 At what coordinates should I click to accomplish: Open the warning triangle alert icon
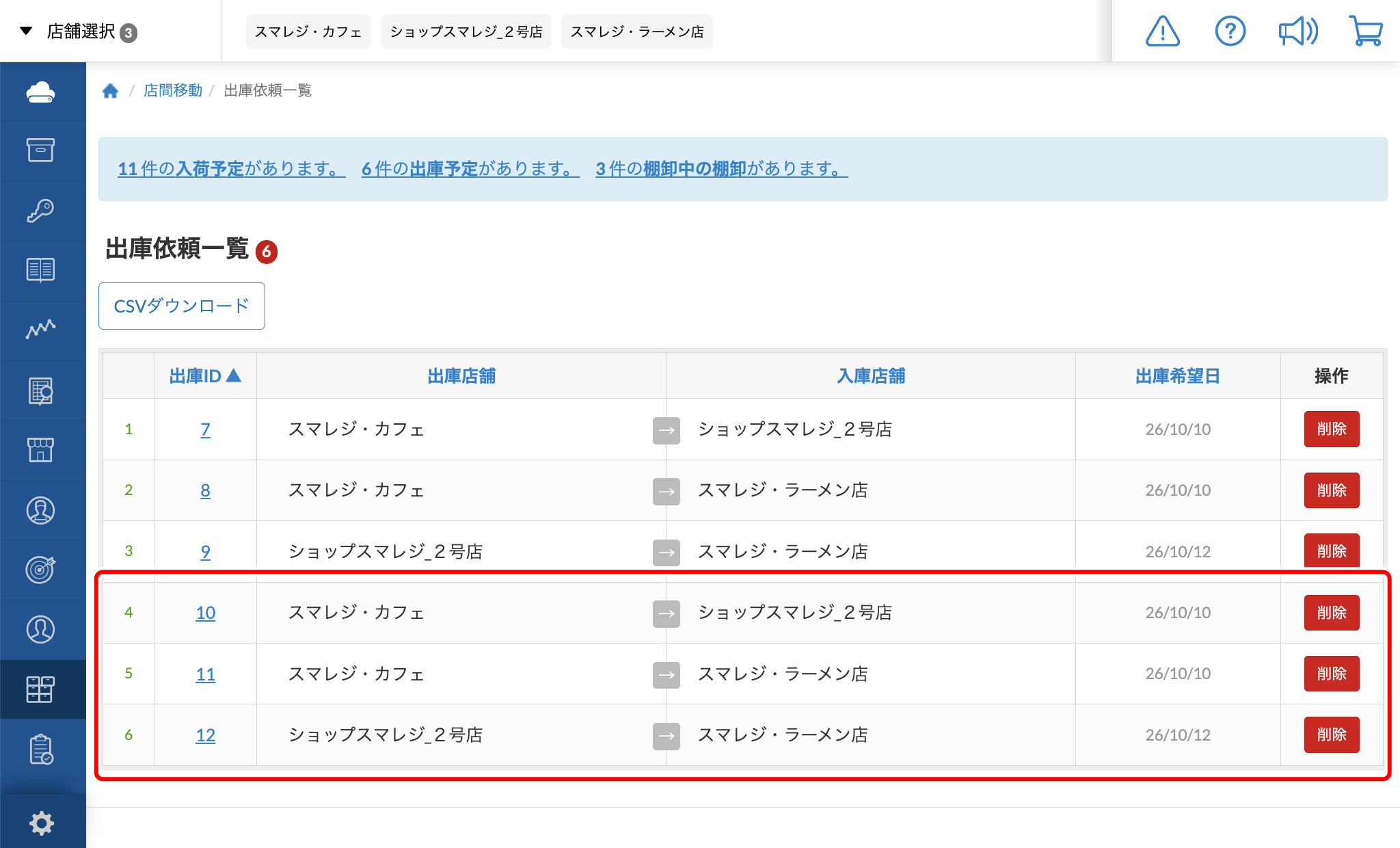click(x=1163, y=31)
